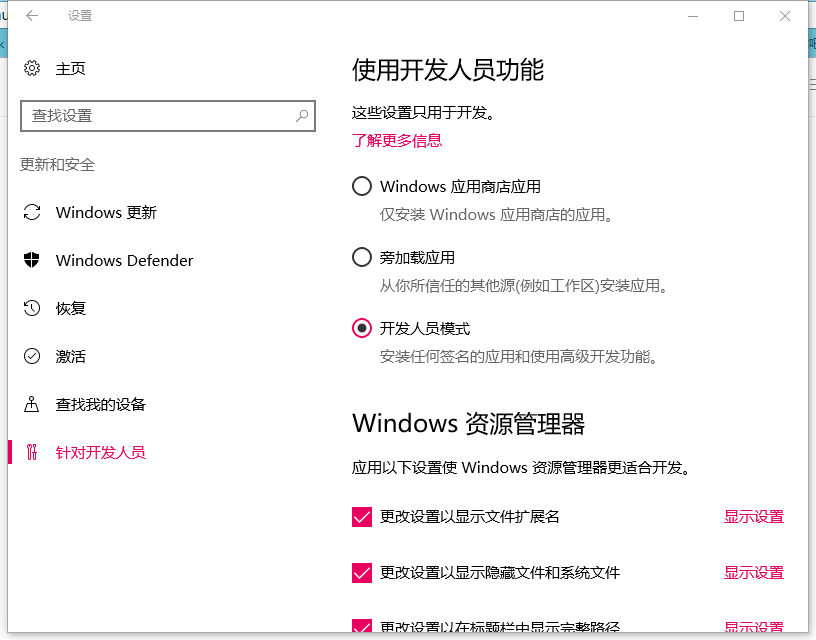Click the 恢复 history icon
The height and width of the screenshot is (640, 816).
[x=32, y=308]
